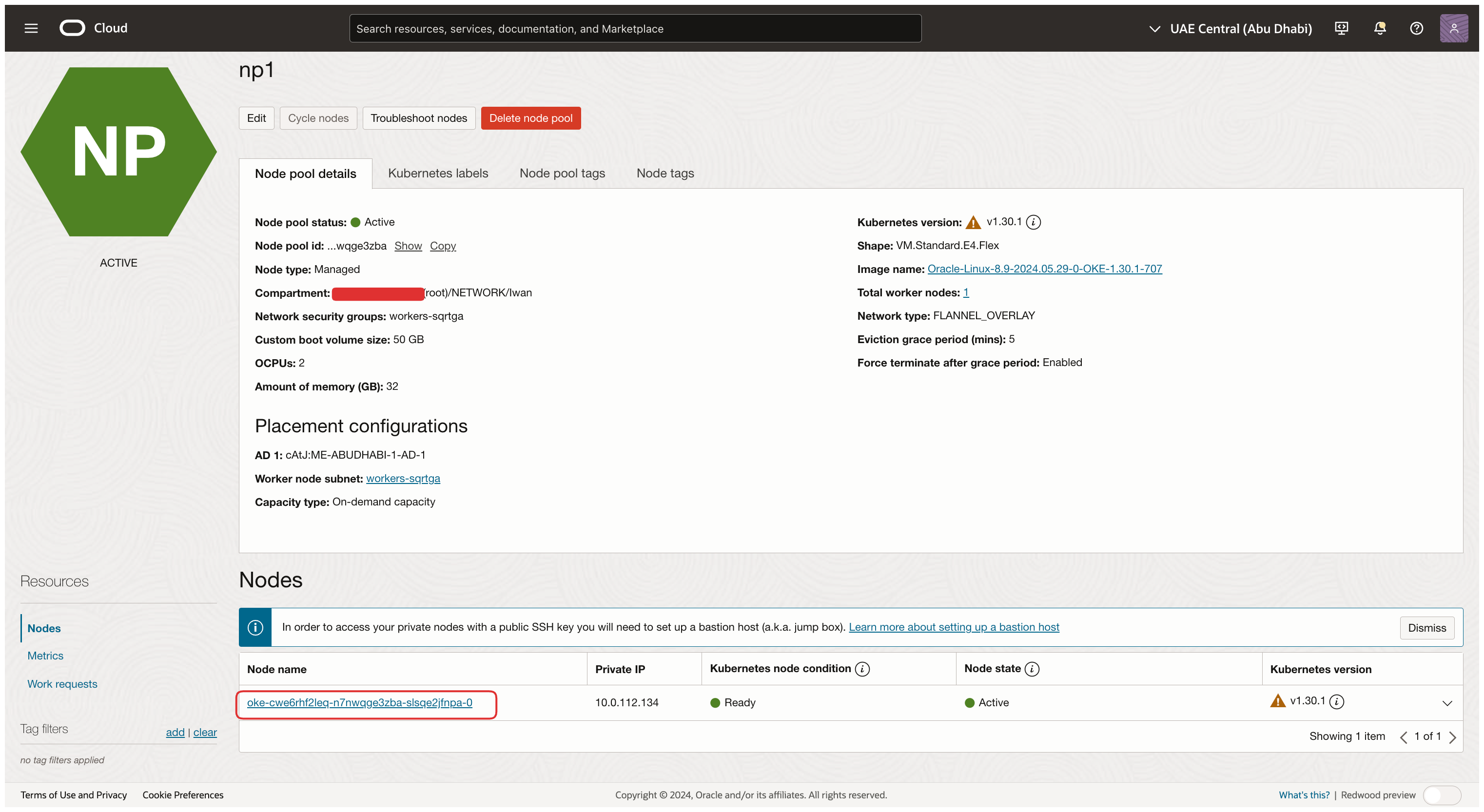Open the Cloud Shell developer tools icon

pyautogui.click(x=1341, y=28)
